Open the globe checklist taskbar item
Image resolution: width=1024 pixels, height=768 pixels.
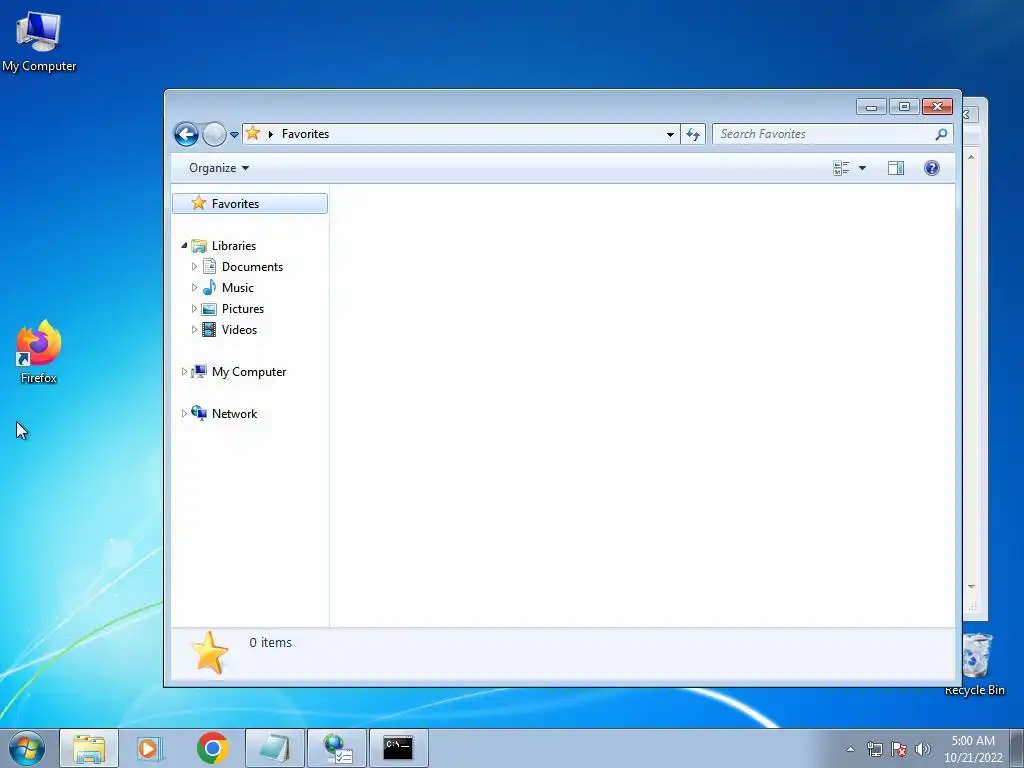(337, 748)
